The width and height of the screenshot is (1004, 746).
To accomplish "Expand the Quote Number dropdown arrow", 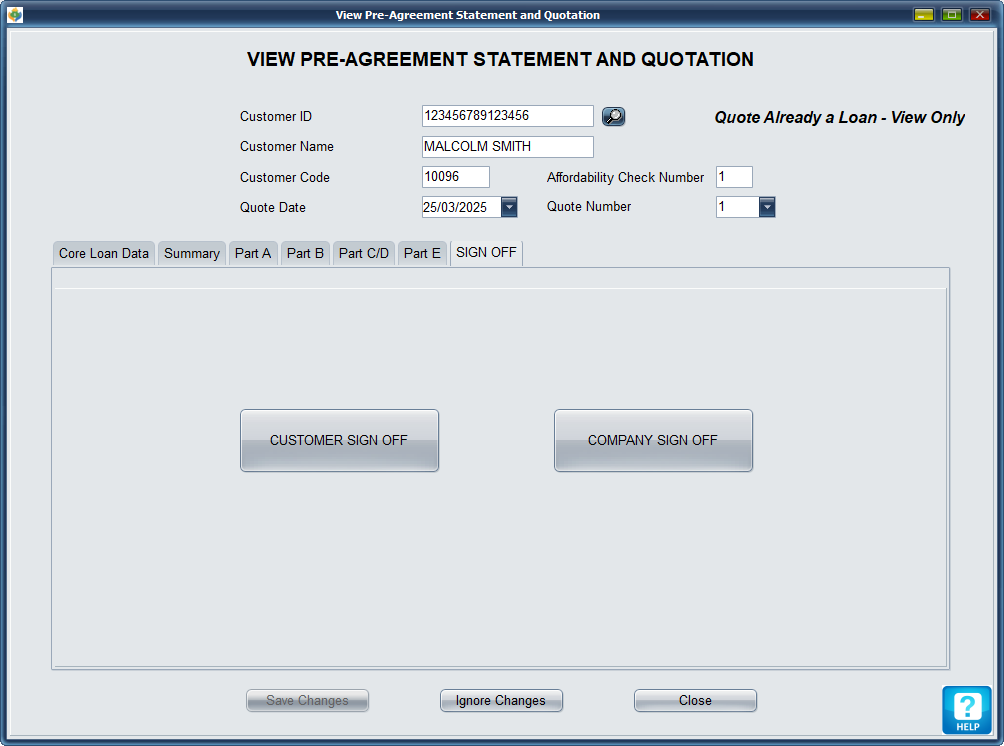I will tap(767, 207).
